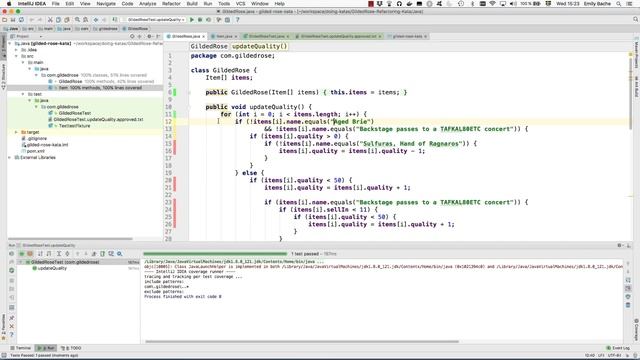This screenshot has width=640, height=360.
Task: Click the Debug bug icon in toolbar
Action: coord(200,20)
